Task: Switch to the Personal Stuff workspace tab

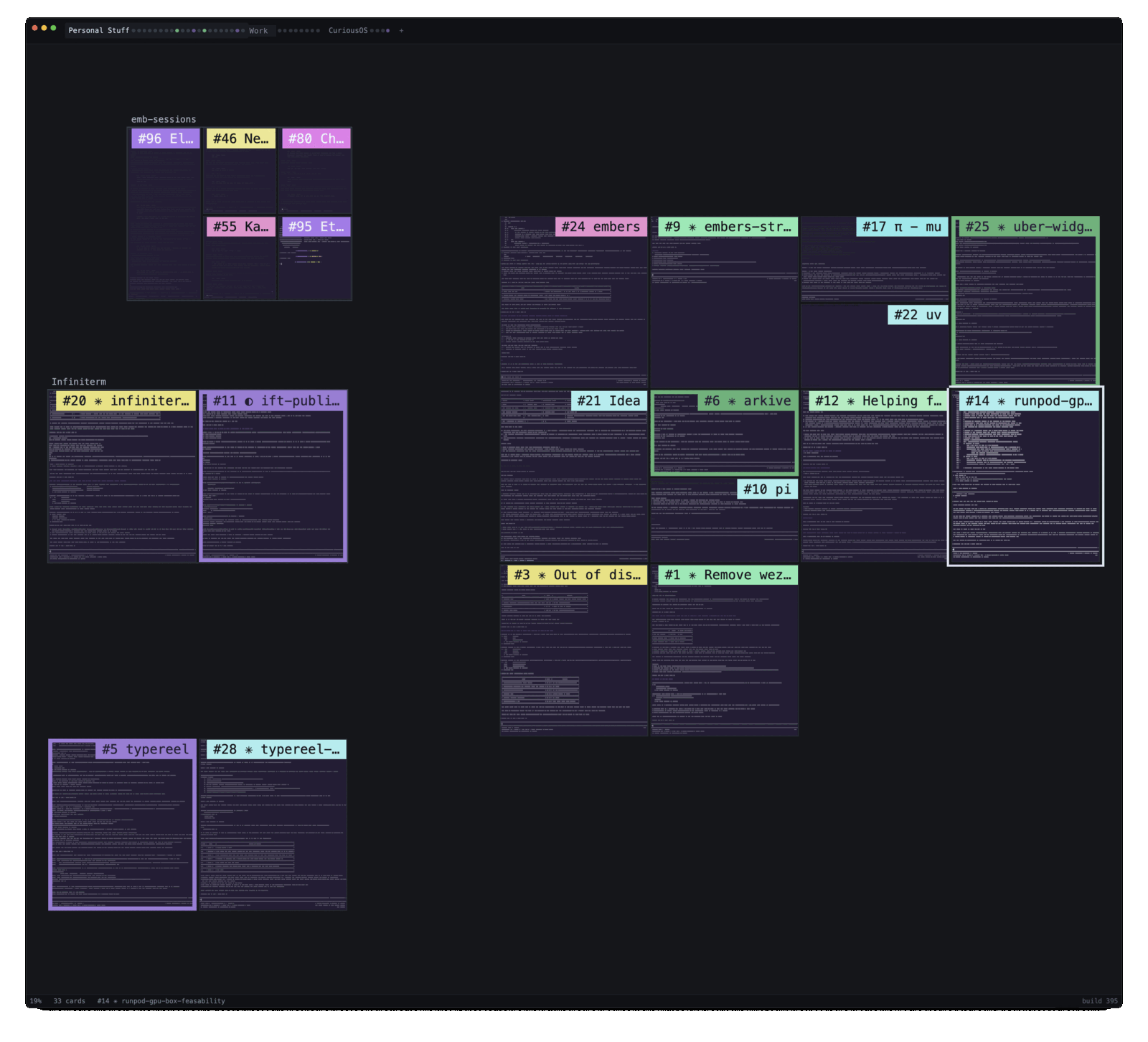Action: [99, 31]
